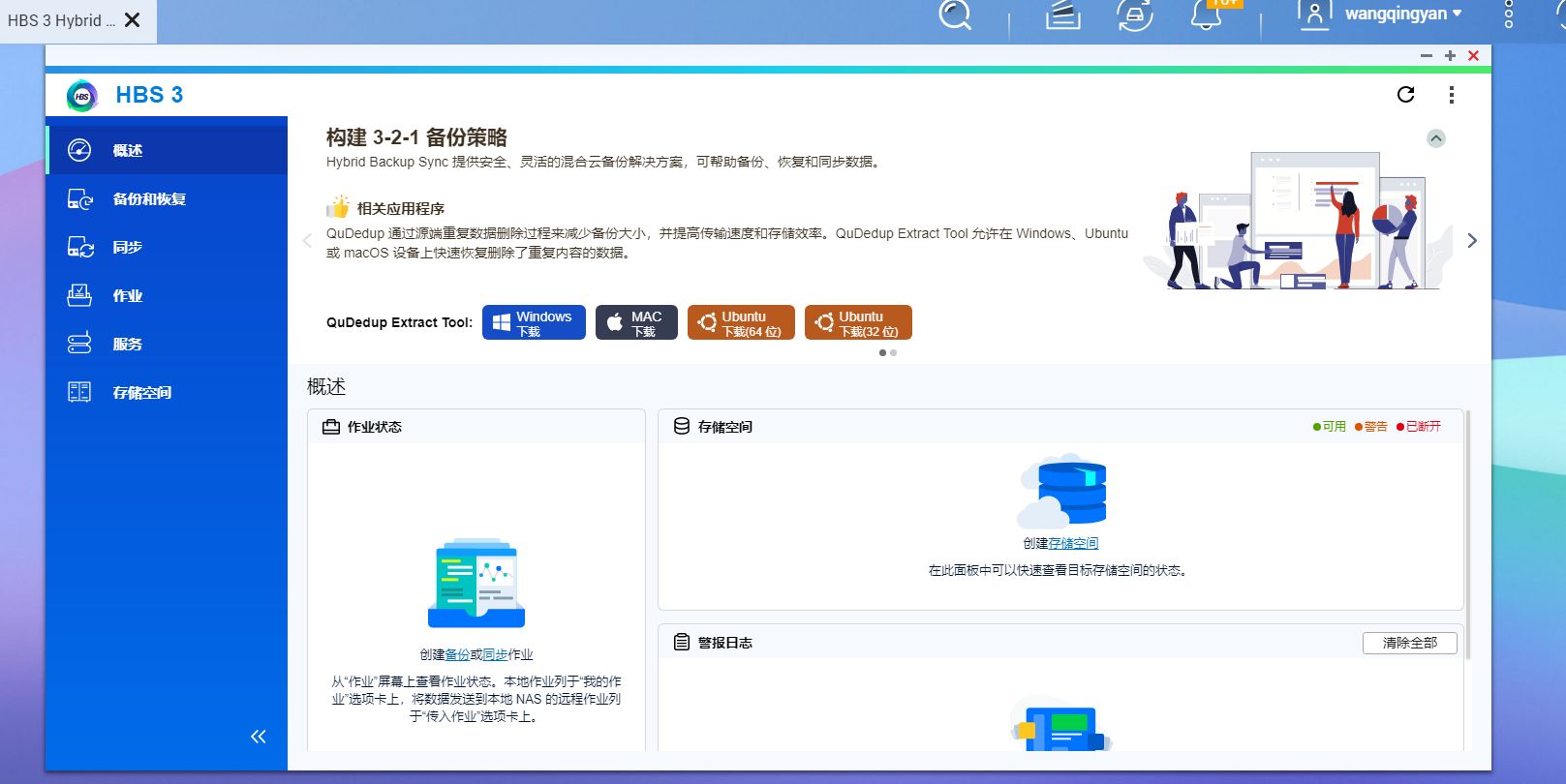Click the 警告 orange status legend

(1371, 426)
